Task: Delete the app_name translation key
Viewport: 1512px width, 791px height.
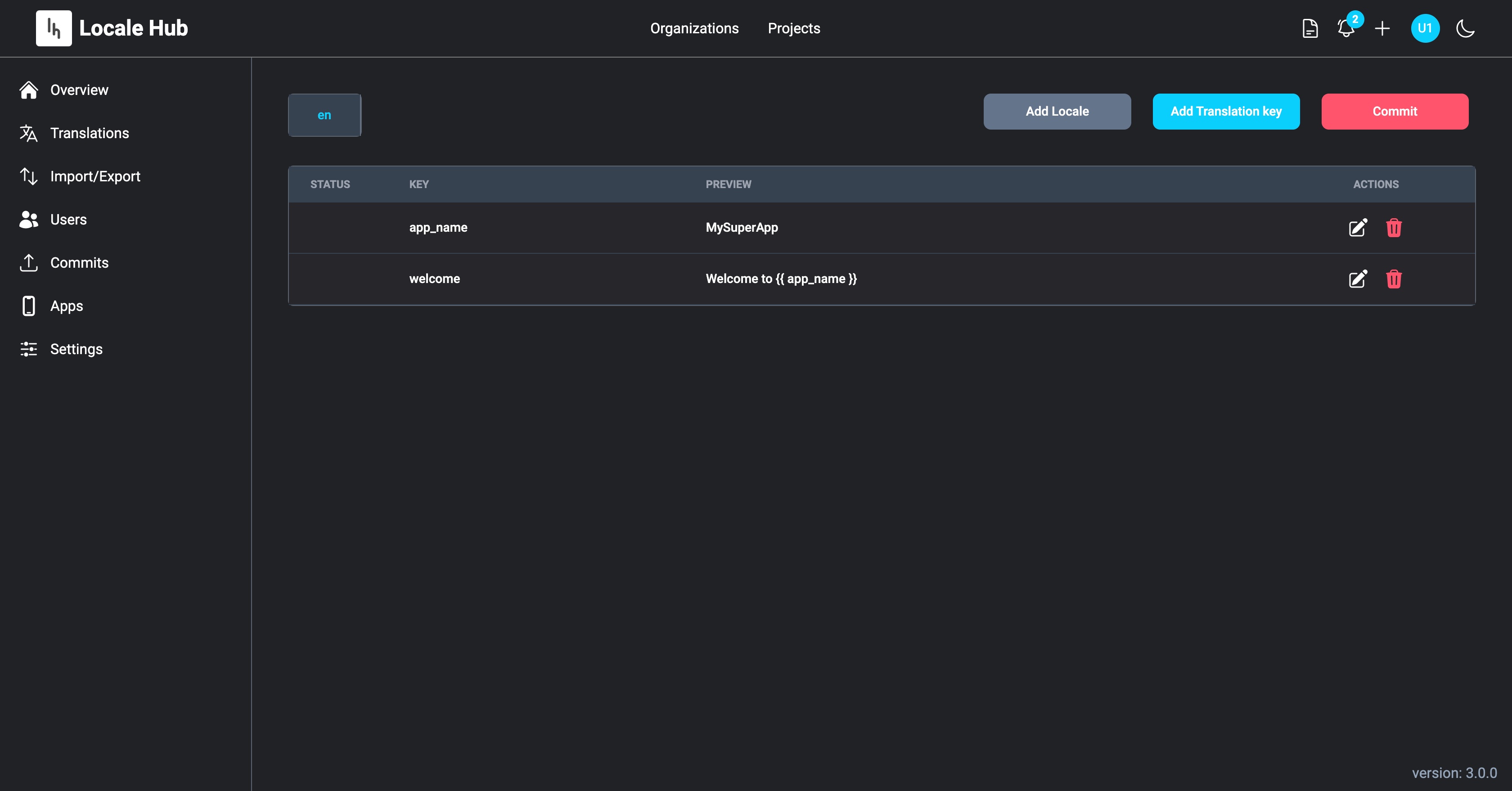Action: tap(1394, 228)
